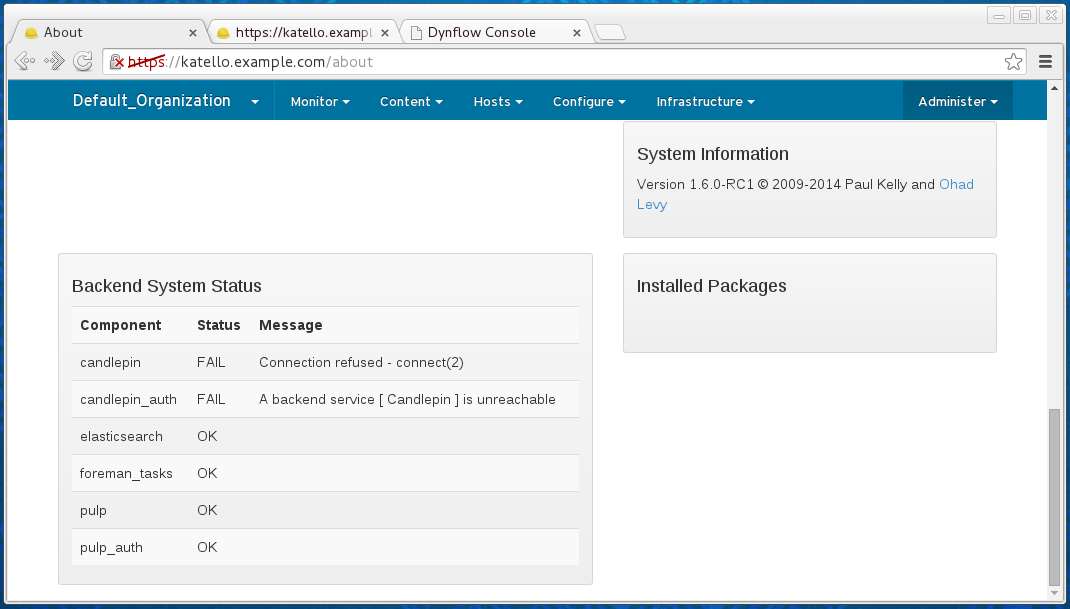Click OK status in pulp row
Screen dimensions: 1070x609
207,511
